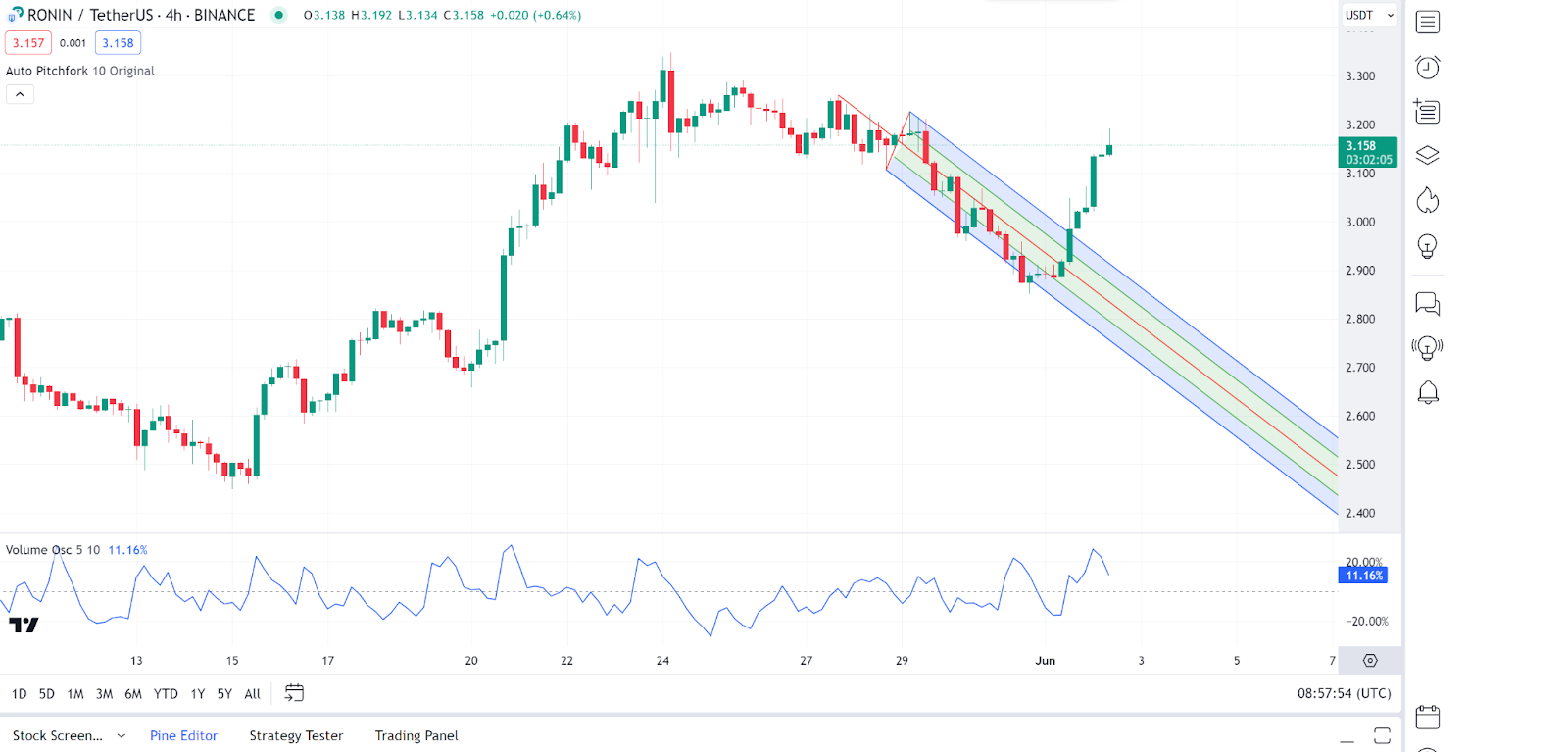This screenshot has height=752, width=1568.
Task: Click the Go to date calendar icon
Action: 294,693
